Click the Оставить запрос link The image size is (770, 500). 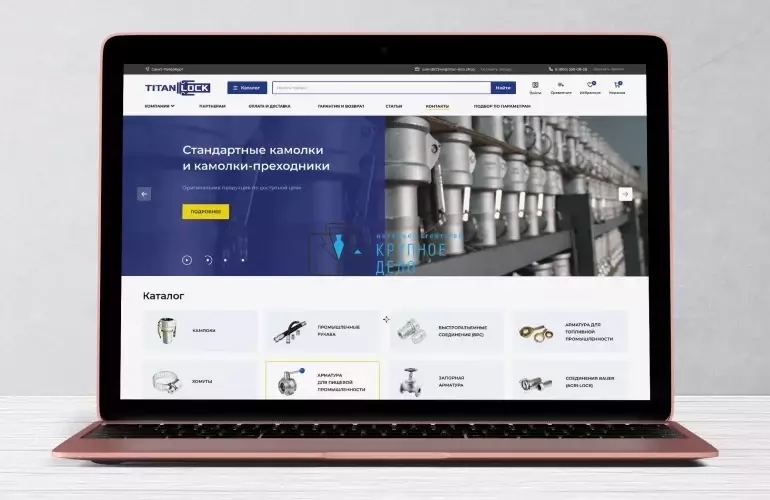[x=496, y=69]
